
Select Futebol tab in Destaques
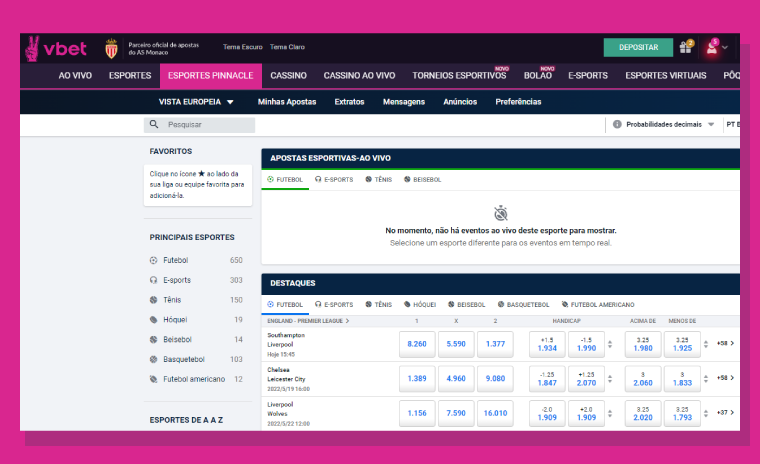point(285,304)
